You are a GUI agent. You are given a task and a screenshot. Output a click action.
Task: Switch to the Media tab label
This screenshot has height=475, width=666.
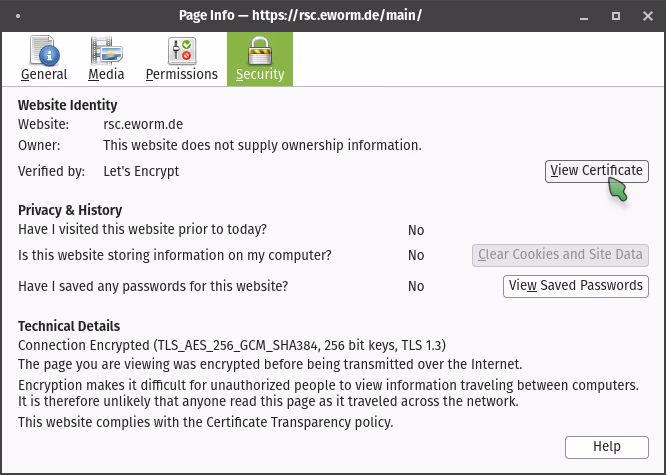click(x=106, y=74)
